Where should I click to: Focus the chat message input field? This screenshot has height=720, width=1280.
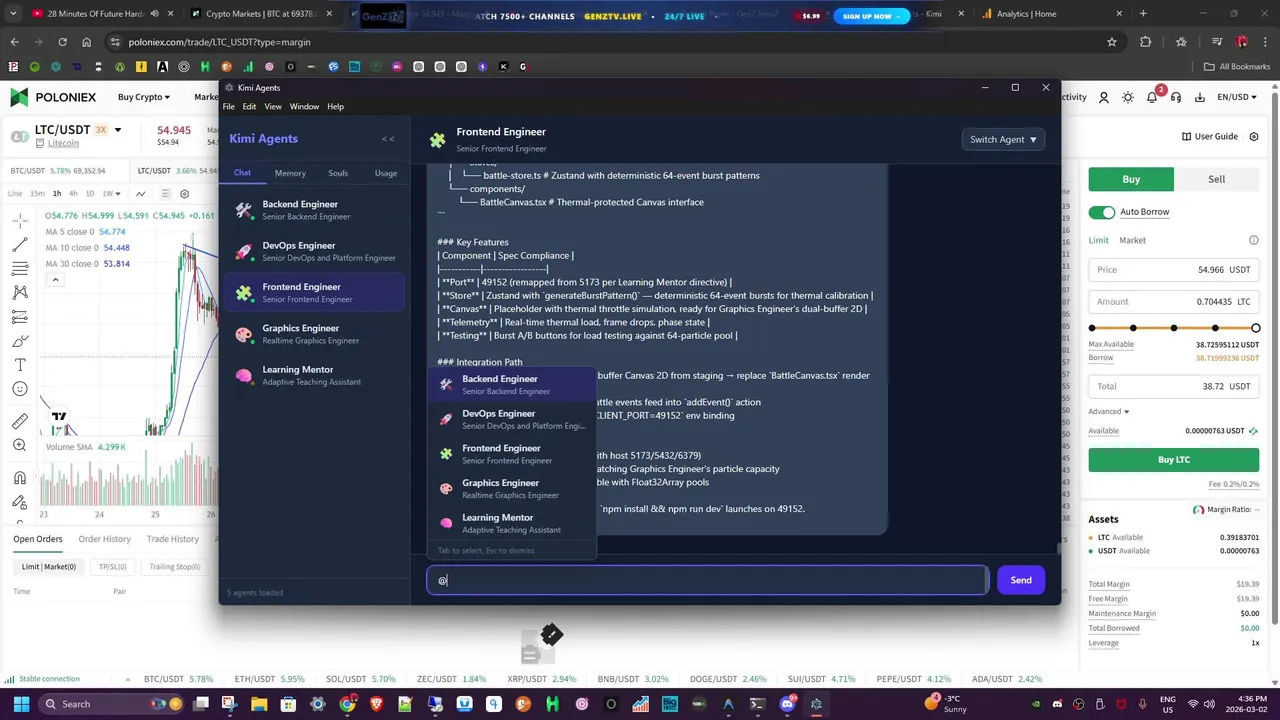pyautogui.click(x=707, y=580)
